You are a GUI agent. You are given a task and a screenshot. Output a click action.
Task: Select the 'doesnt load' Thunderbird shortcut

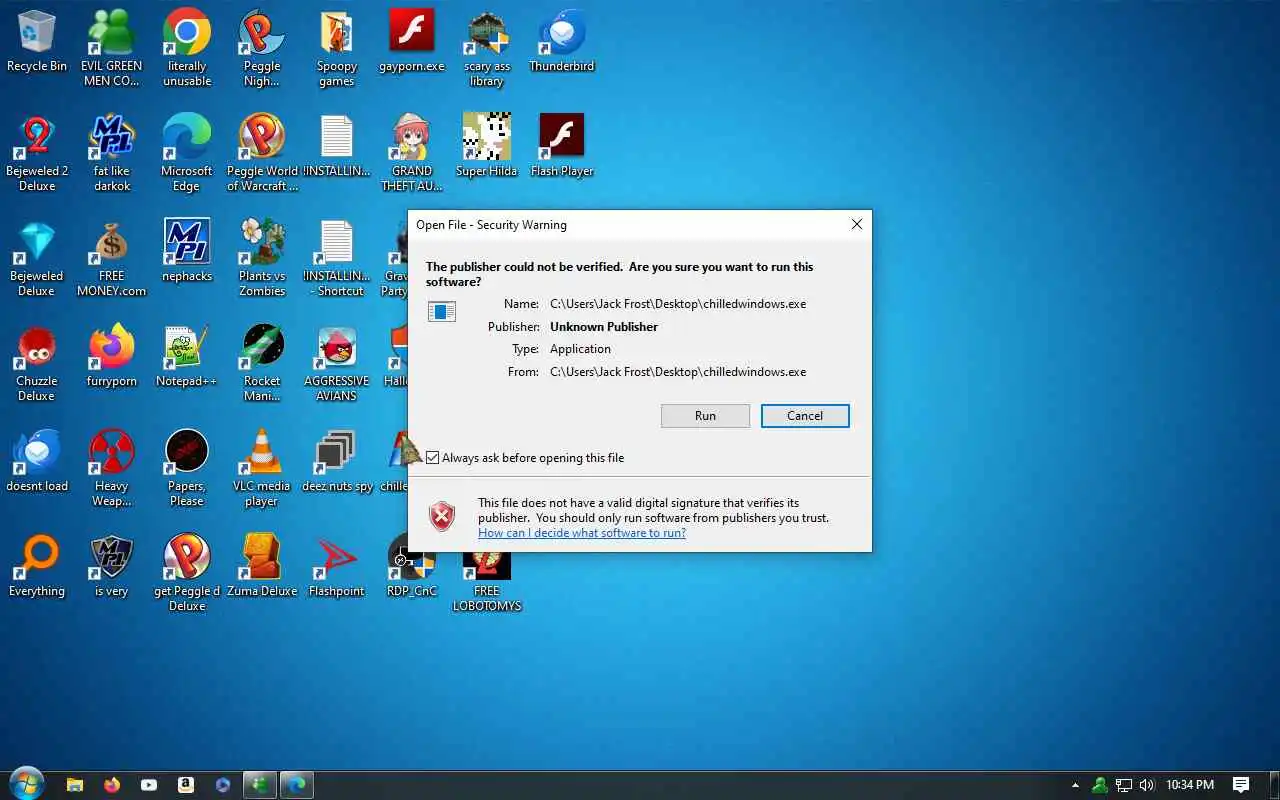tap(37, 462)
